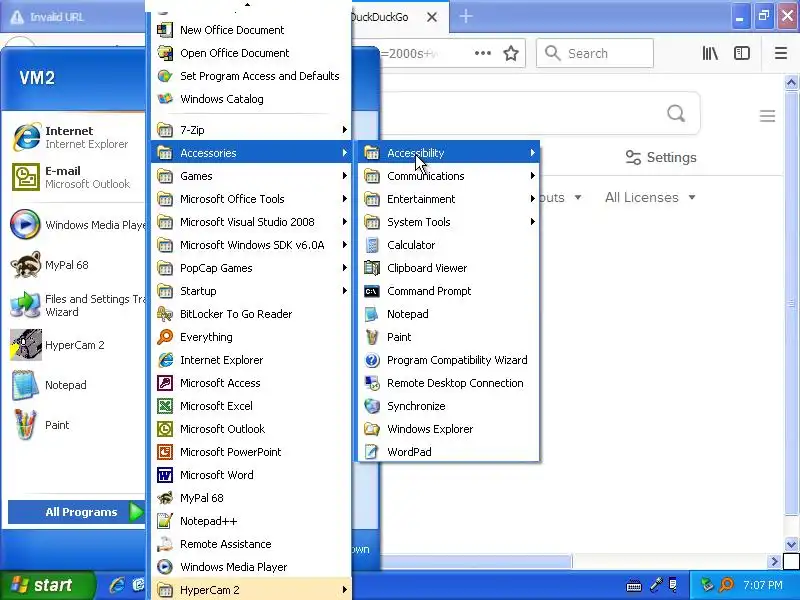Launch Everything search program
The image size is (800, 600).
[251, 337]
